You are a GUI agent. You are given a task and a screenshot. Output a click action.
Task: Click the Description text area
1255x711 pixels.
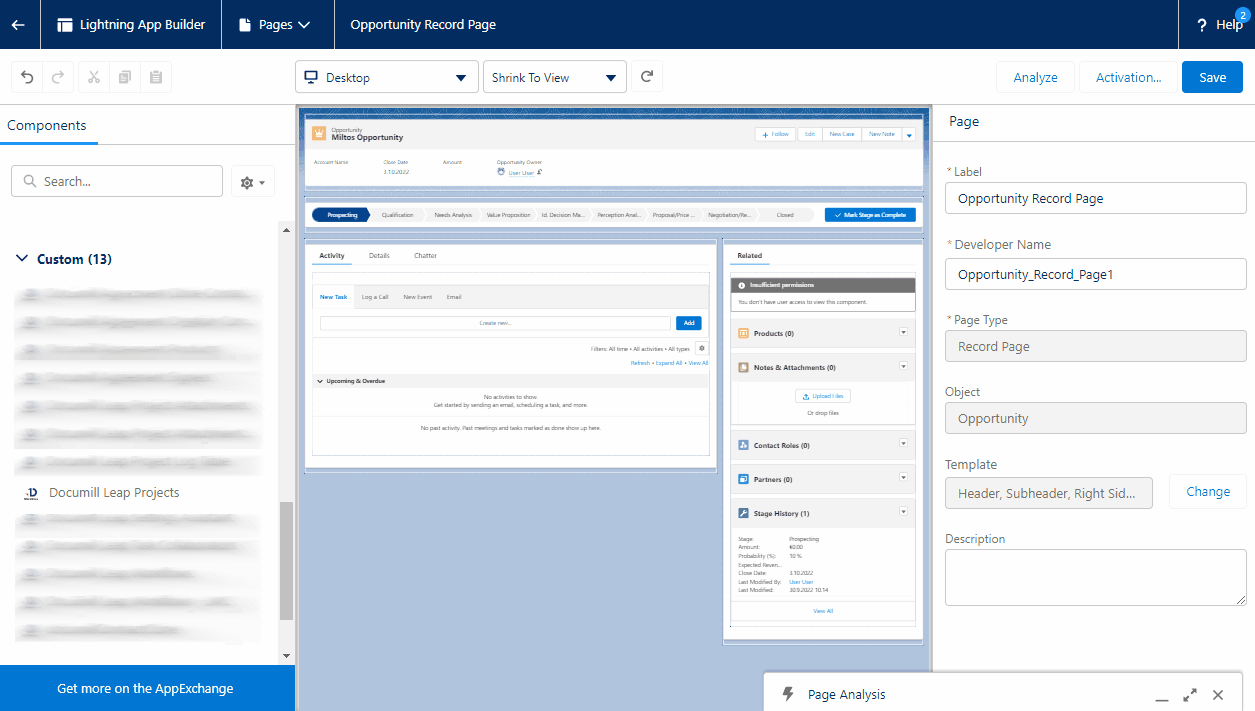click(1095, 577)
